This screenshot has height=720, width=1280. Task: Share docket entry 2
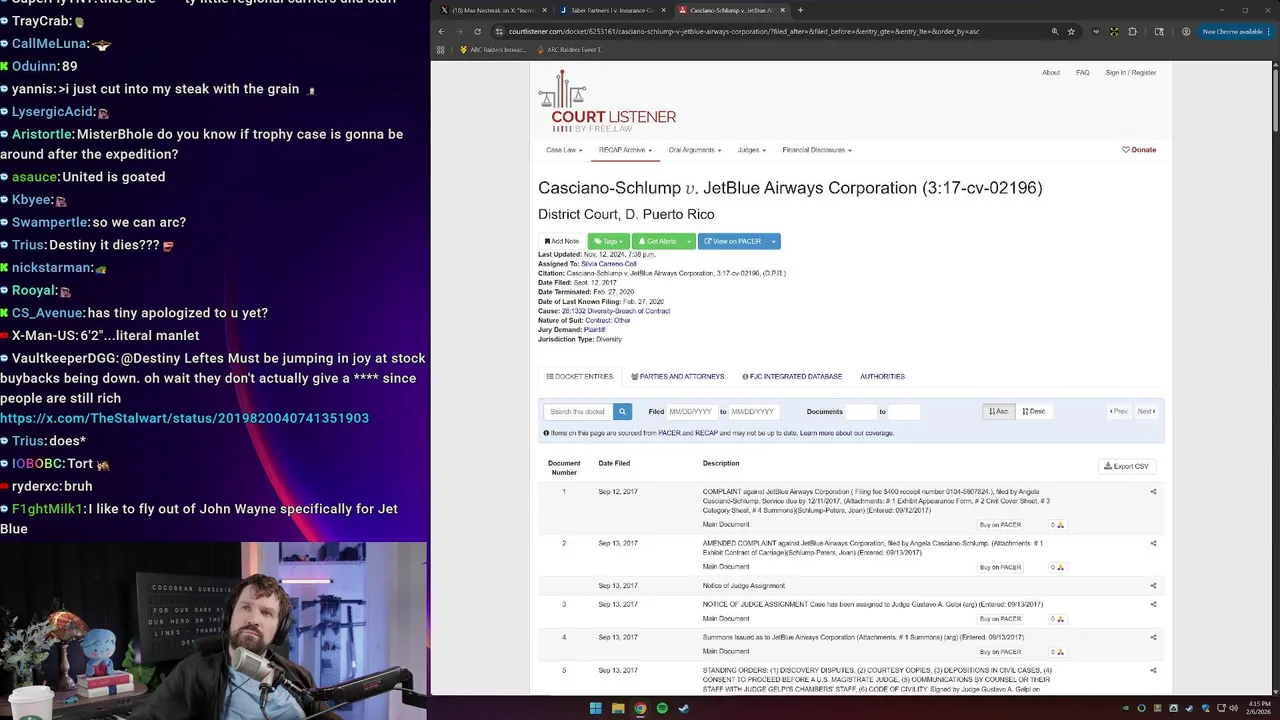tap(1153, 544)
